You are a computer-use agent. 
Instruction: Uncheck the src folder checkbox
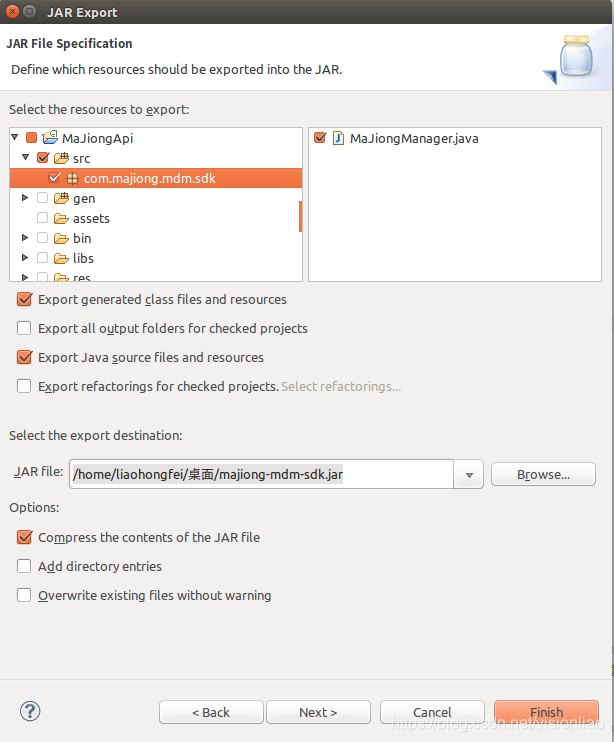[43, 158]
